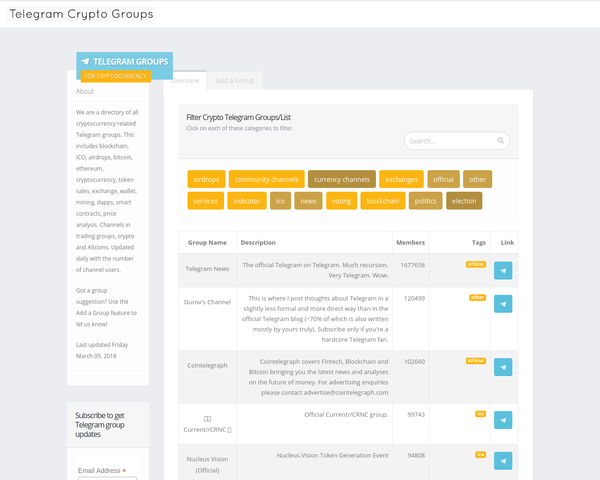The height and width of the screenshot is (480, 600).
Task: Switch to the Add a Group tab
Action: tap(235, 80)
